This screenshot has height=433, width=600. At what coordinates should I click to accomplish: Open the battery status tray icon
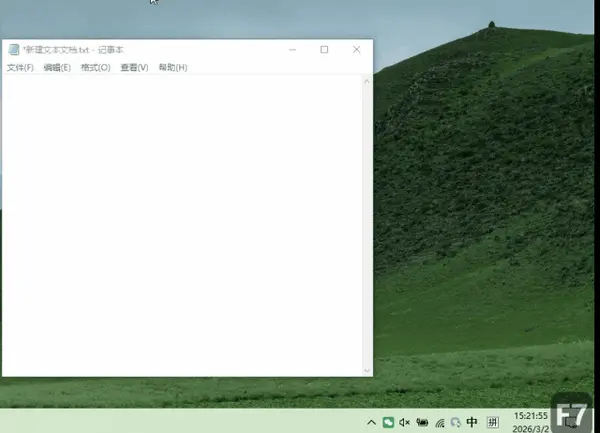point(422,422)
